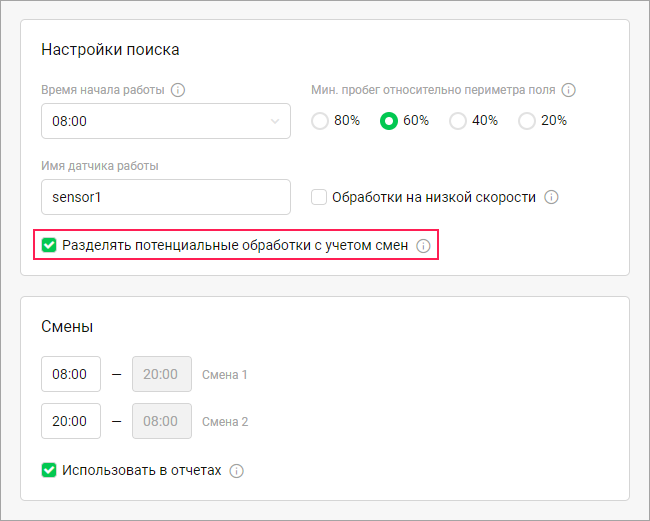Enable "Обработки на низкой скорости" checkbox

320,197
